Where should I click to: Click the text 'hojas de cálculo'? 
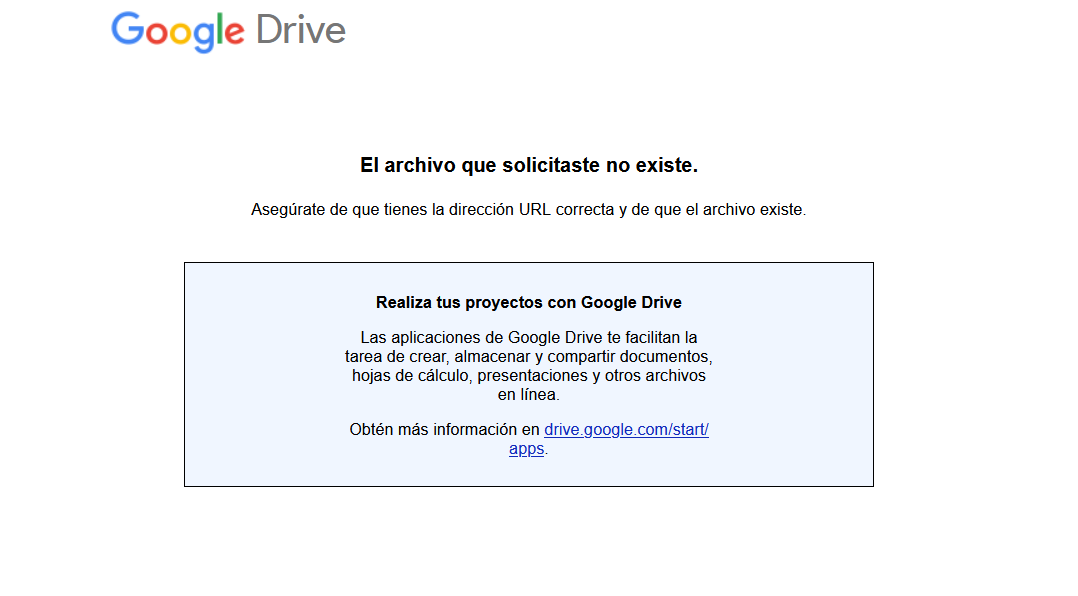411,376
